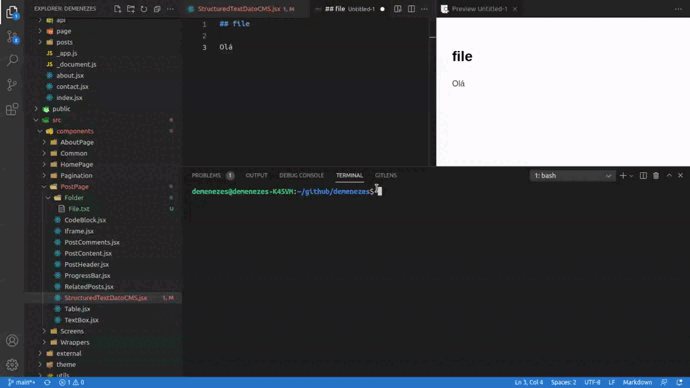This screenshot has width=690, height=388.
Task: Open editor more actions ellipsis
Action: coord(424,9)
